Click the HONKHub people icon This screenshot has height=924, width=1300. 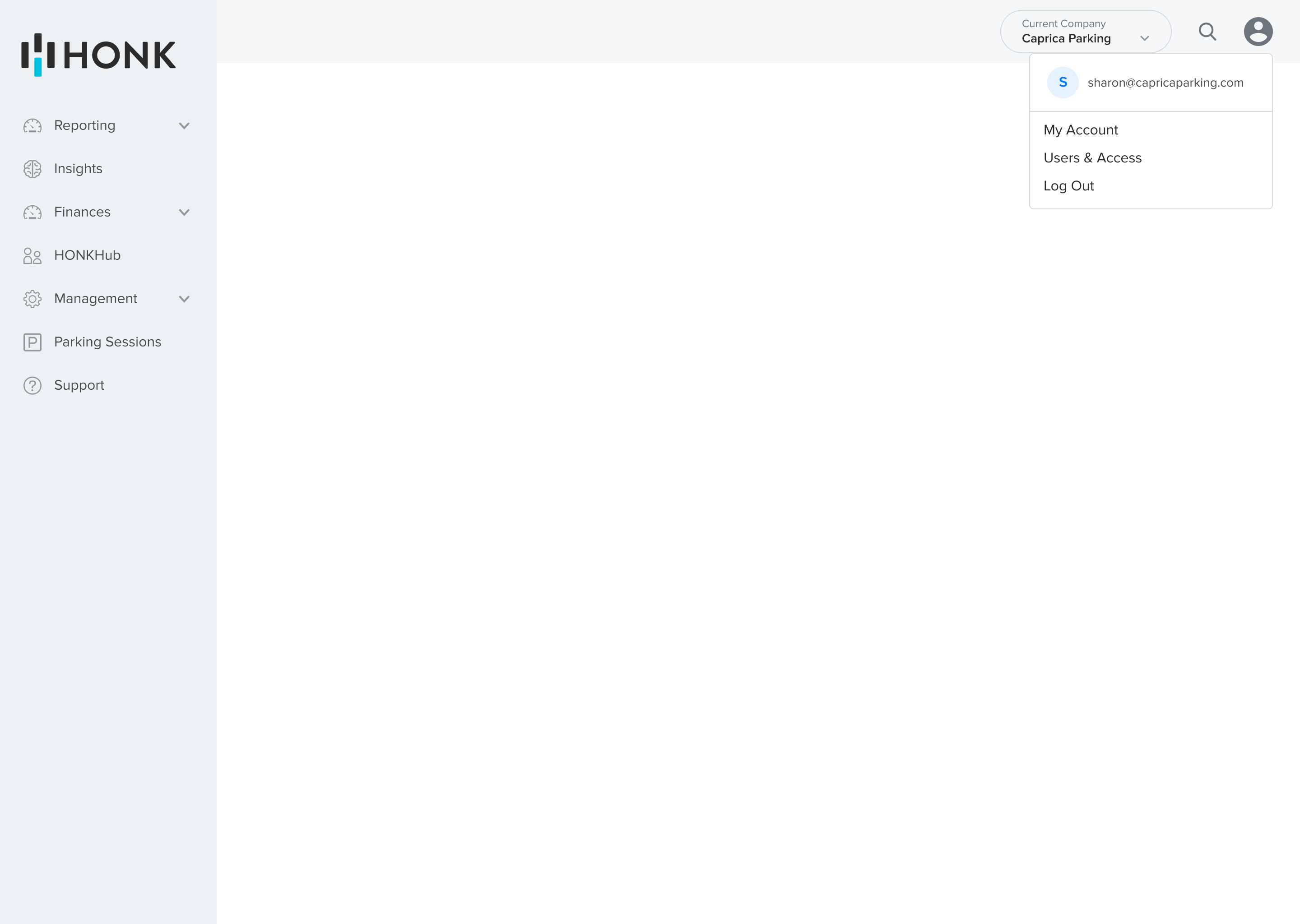[x=32, y=255]
